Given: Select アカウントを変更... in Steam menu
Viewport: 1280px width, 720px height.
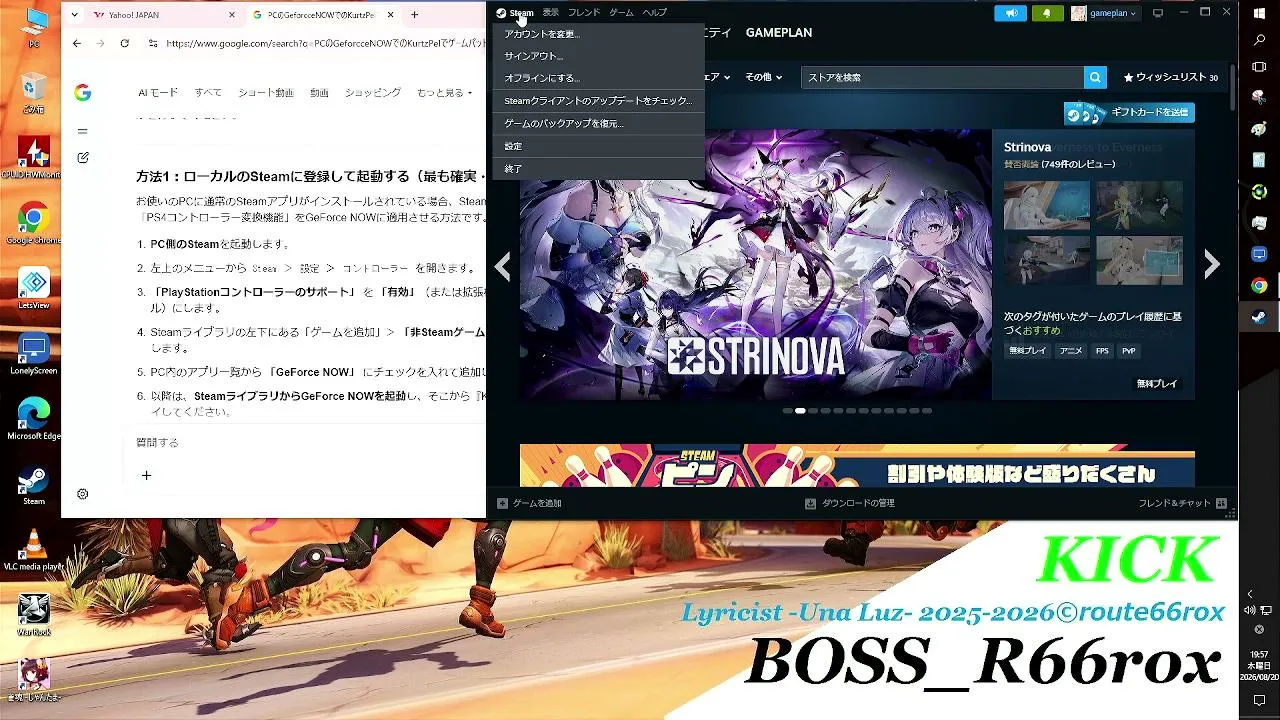Looking at the screenshot, I should (599, 34).
